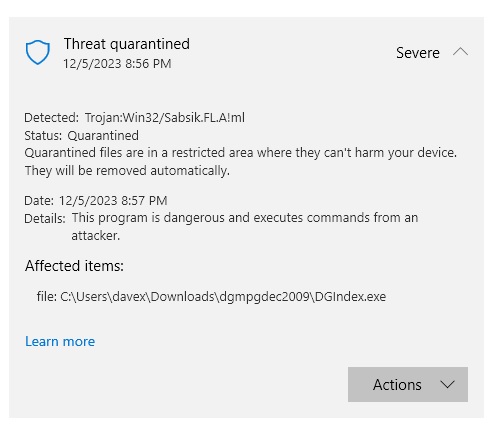
Task: Click the 'file:' label before the path
Action: click(x=47, y=296)
